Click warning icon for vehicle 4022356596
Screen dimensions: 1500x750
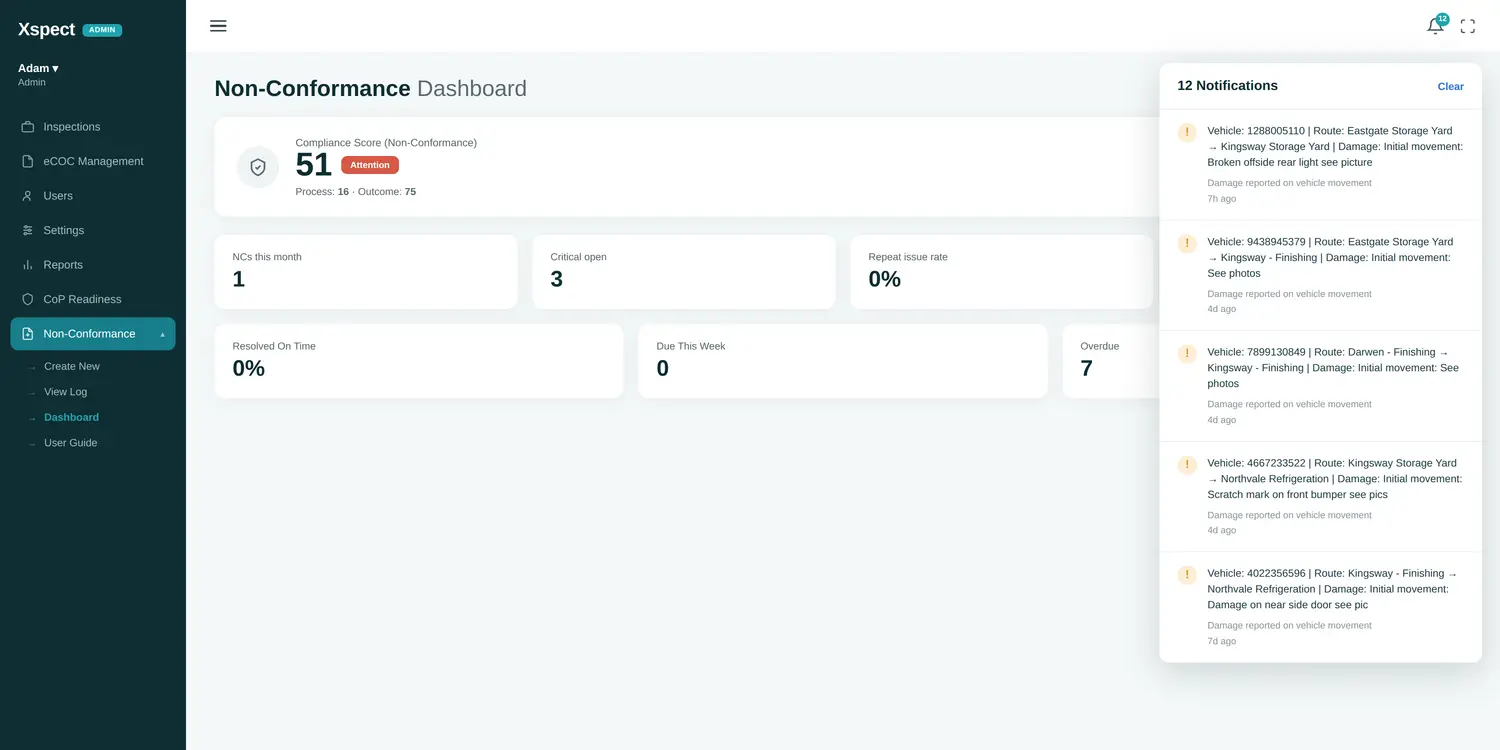(1187, 574)
